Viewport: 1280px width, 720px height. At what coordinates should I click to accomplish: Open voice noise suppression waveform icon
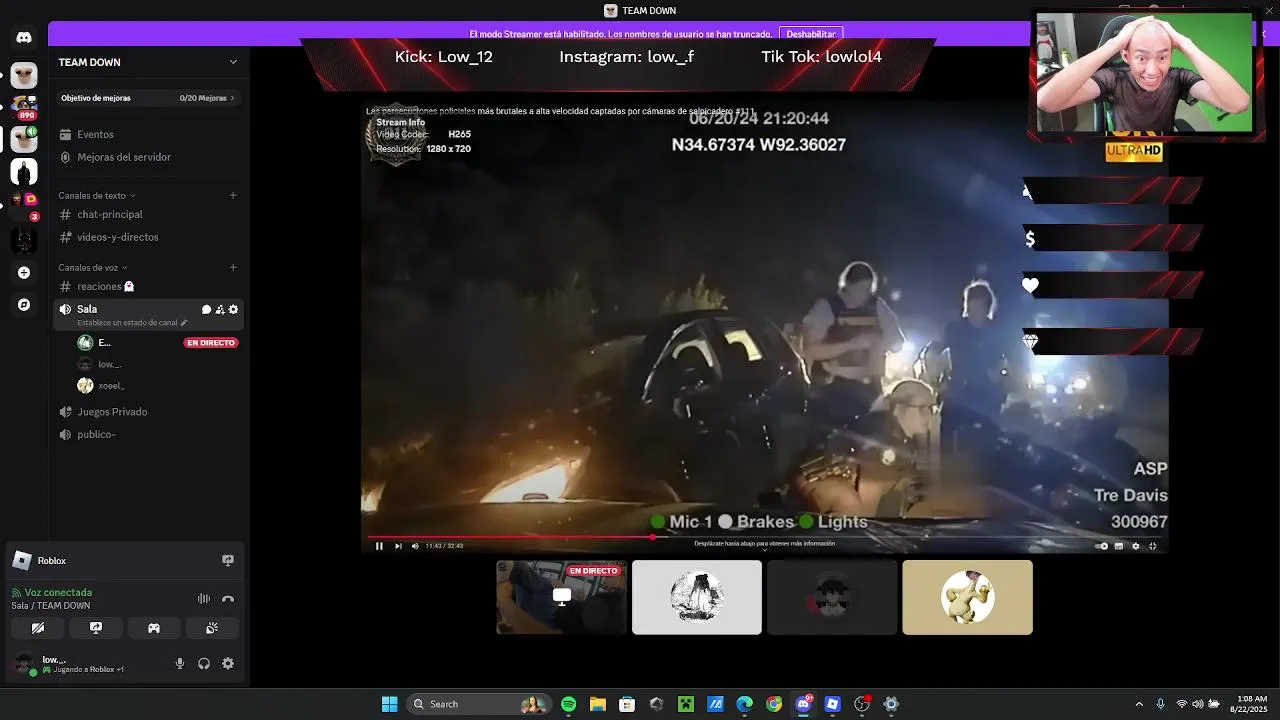[x=204, y=599]
